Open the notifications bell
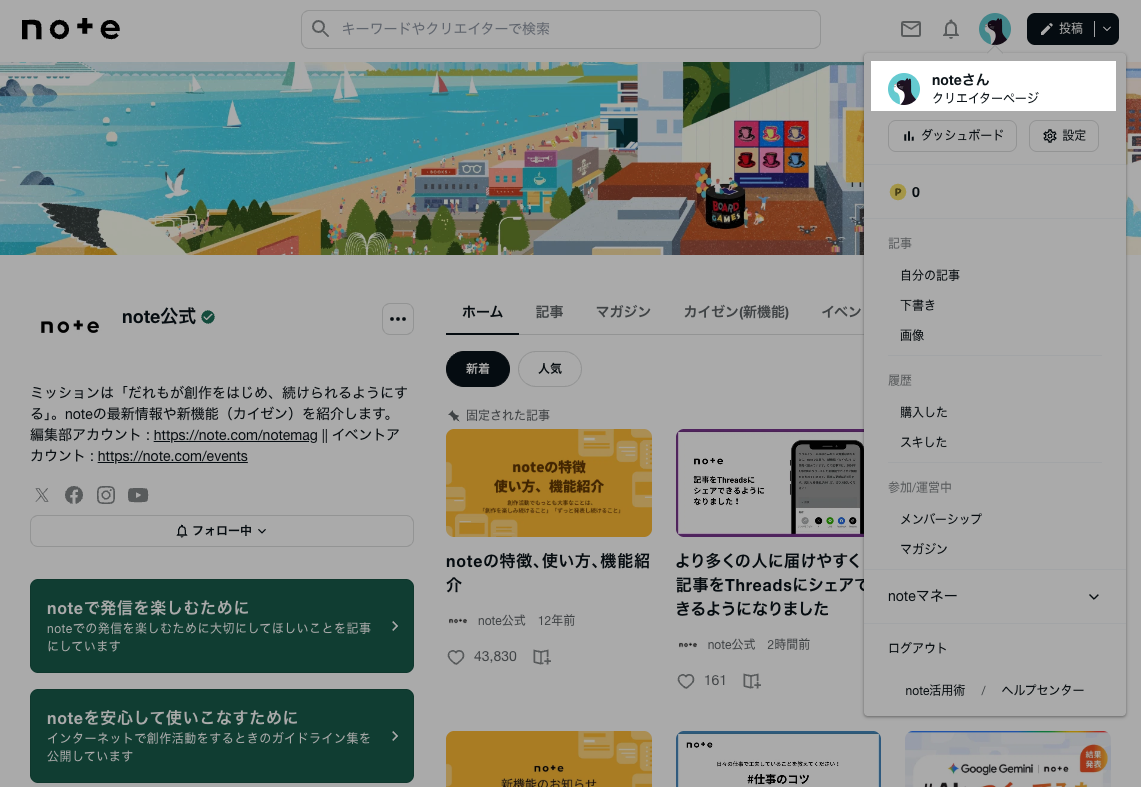The width and height of the screenshot is (1141, 787). coord(950,29)
